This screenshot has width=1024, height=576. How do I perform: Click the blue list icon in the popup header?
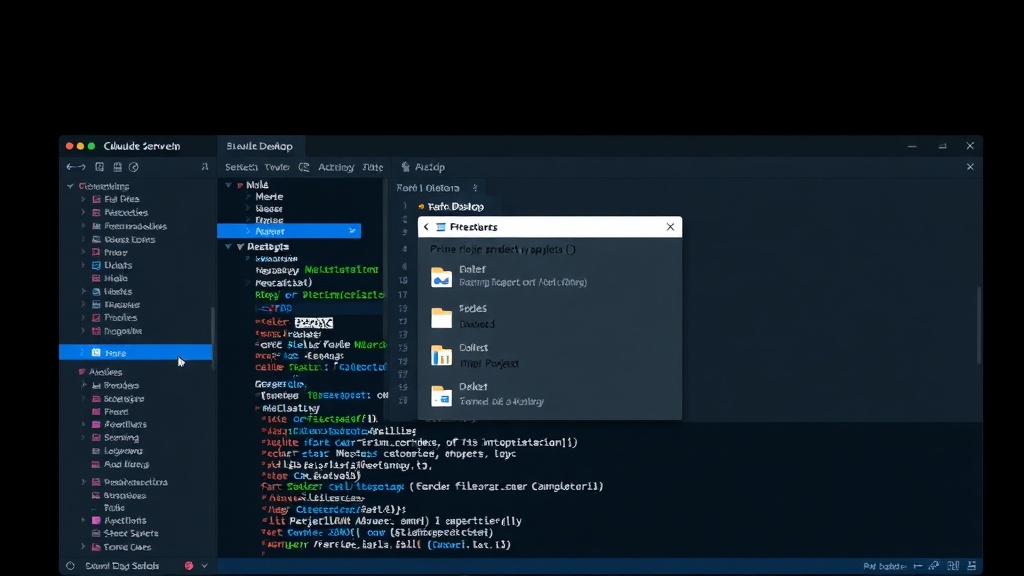click(x=441, y=227)
